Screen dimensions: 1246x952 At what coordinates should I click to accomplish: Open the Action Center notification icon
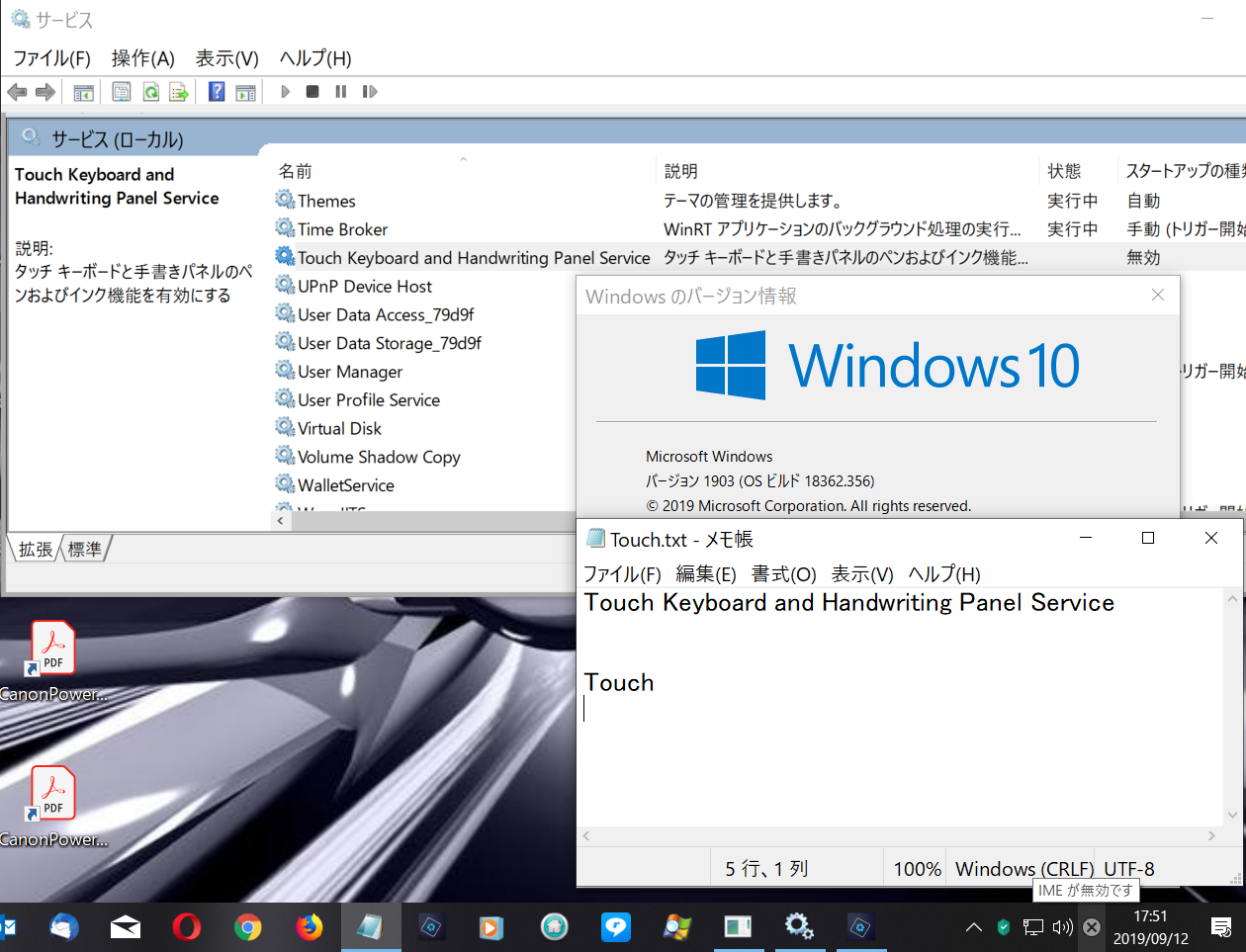(1221, 927)
